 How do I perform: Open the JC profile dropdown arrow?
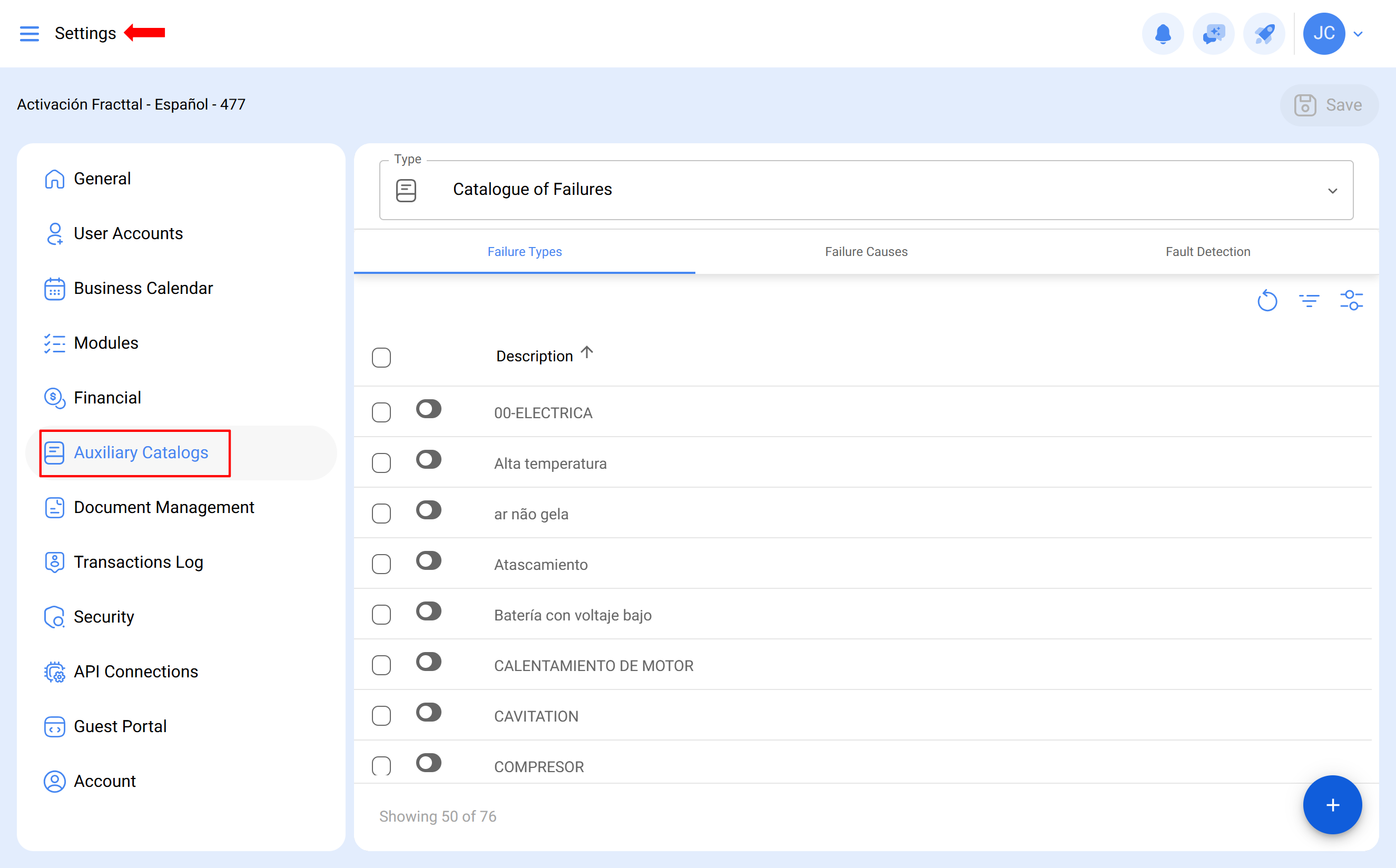tap(1358, 33)
